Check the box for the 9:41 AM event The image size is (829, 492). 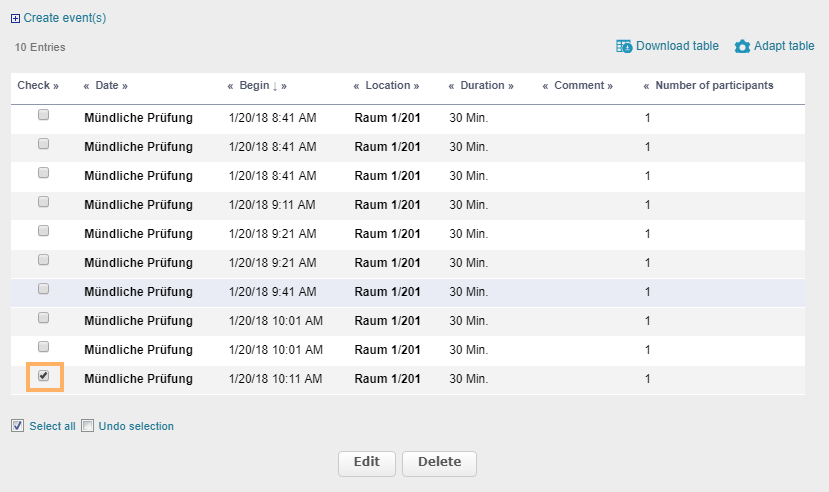tap(43, 289)
